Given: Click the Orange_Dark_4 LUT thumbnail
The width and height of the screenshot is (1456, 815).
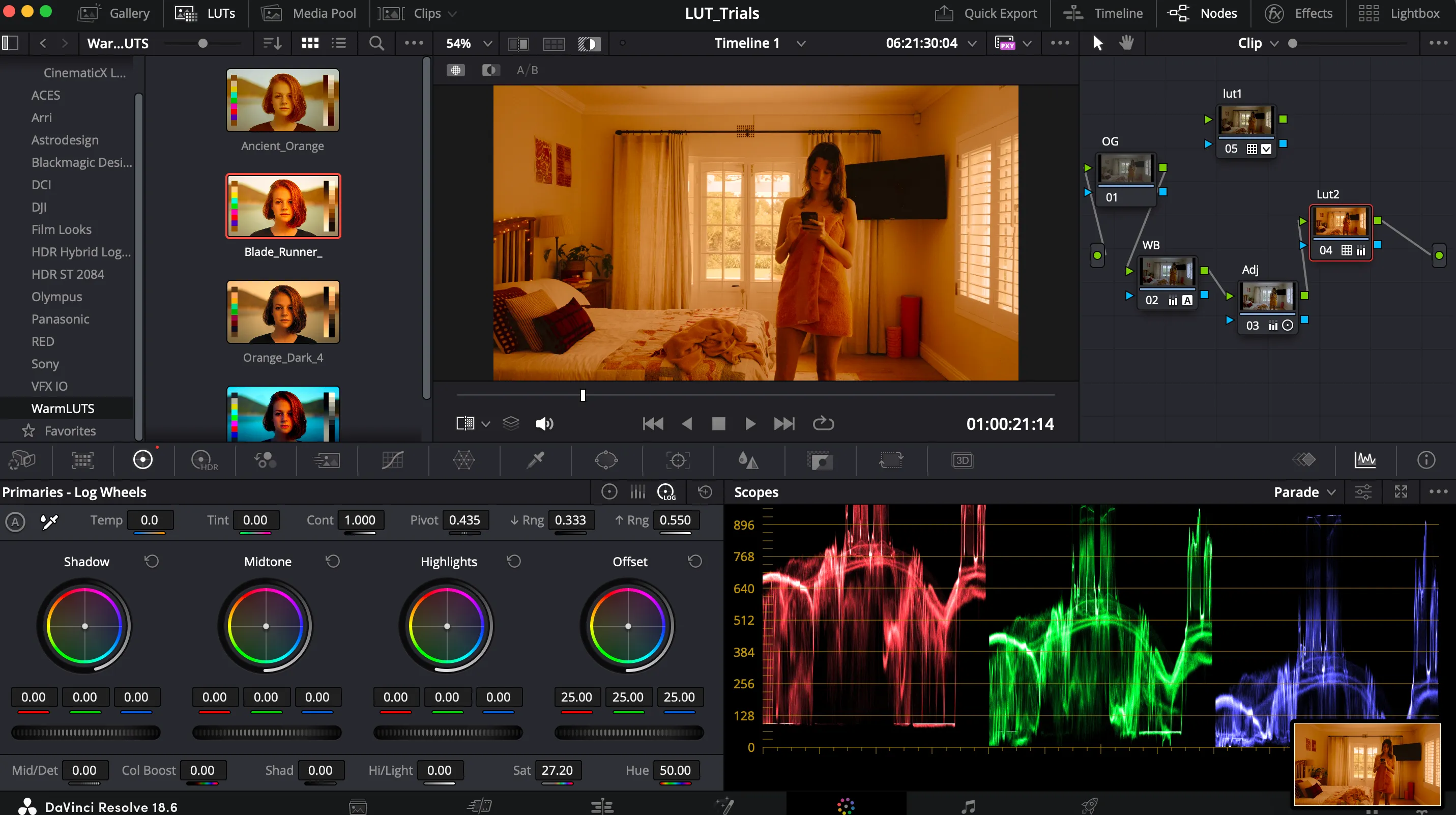Looking at the screenshot, I should (283, 312).
